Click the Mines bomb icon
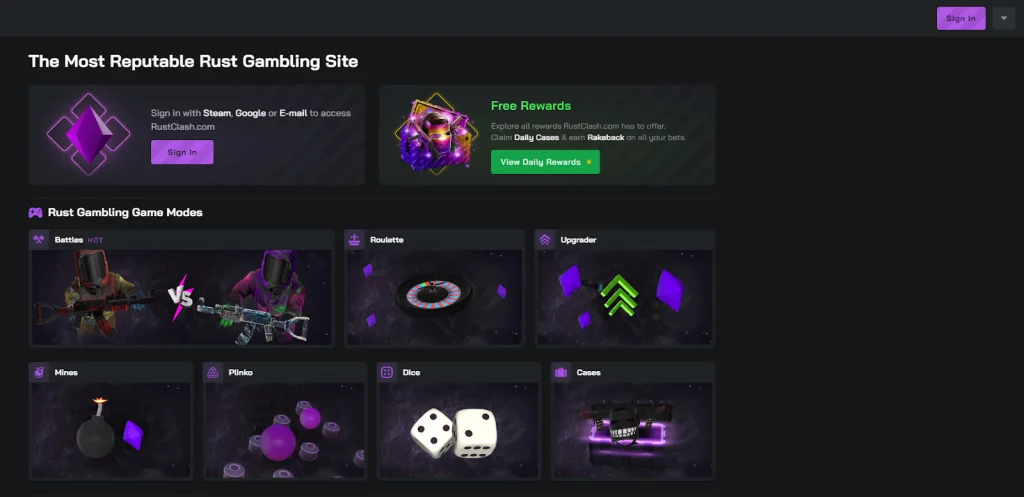This screenshot has width=1024, height=497. (39, 372)
